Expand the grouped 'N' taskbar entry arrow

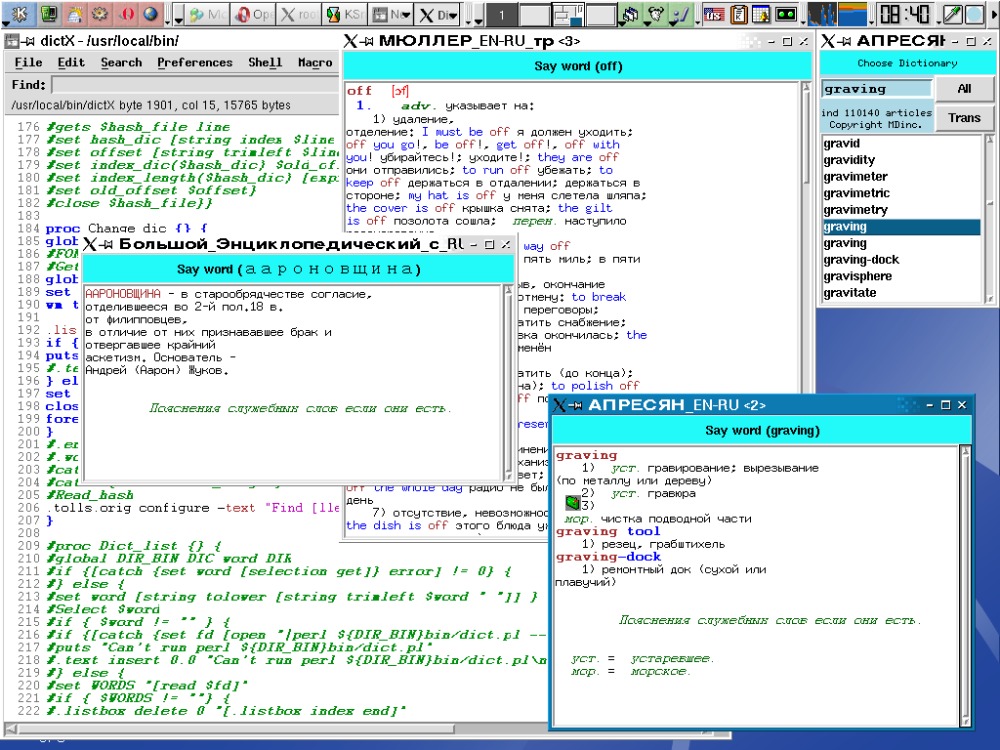(x=406, y=14)
